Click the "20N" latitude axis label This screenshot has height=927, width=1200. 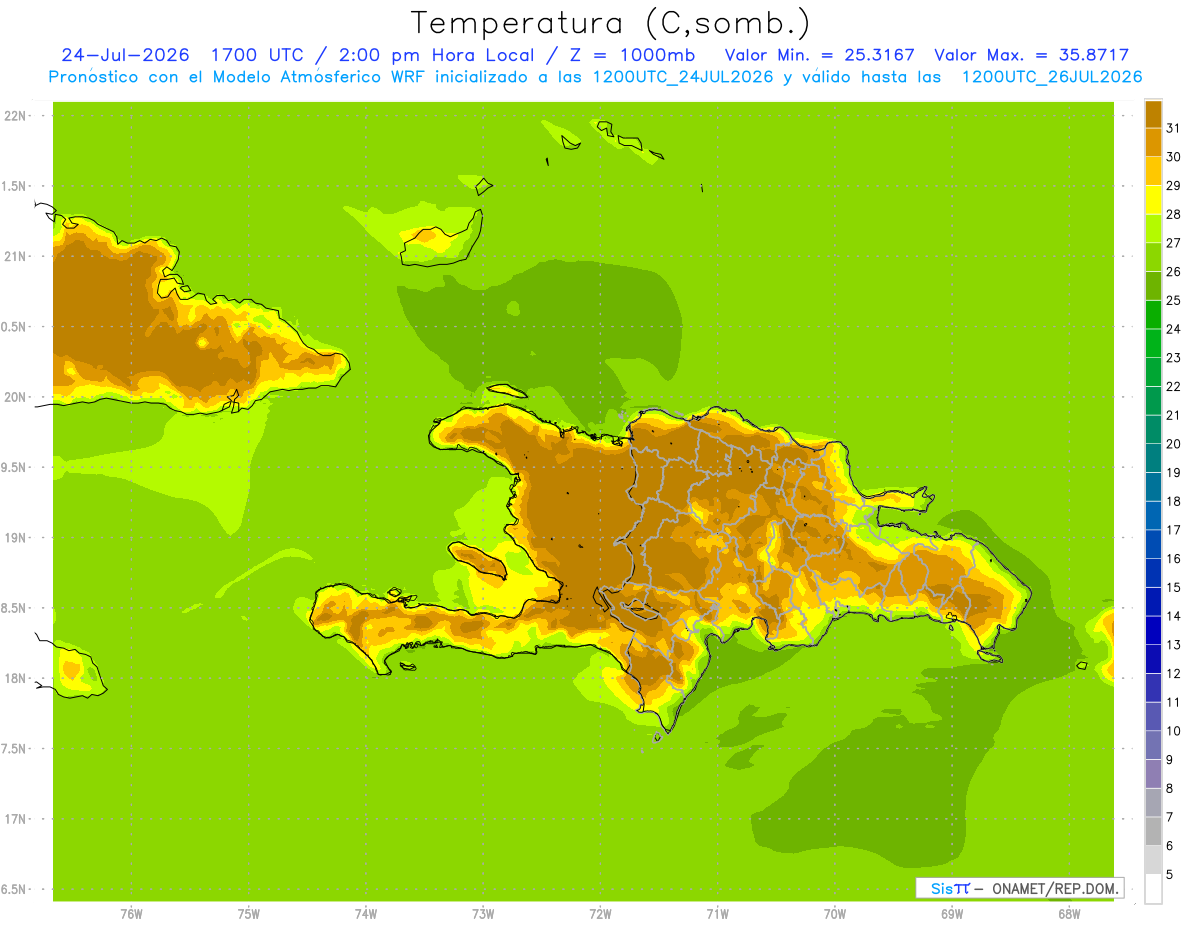[x=15, y=397]
